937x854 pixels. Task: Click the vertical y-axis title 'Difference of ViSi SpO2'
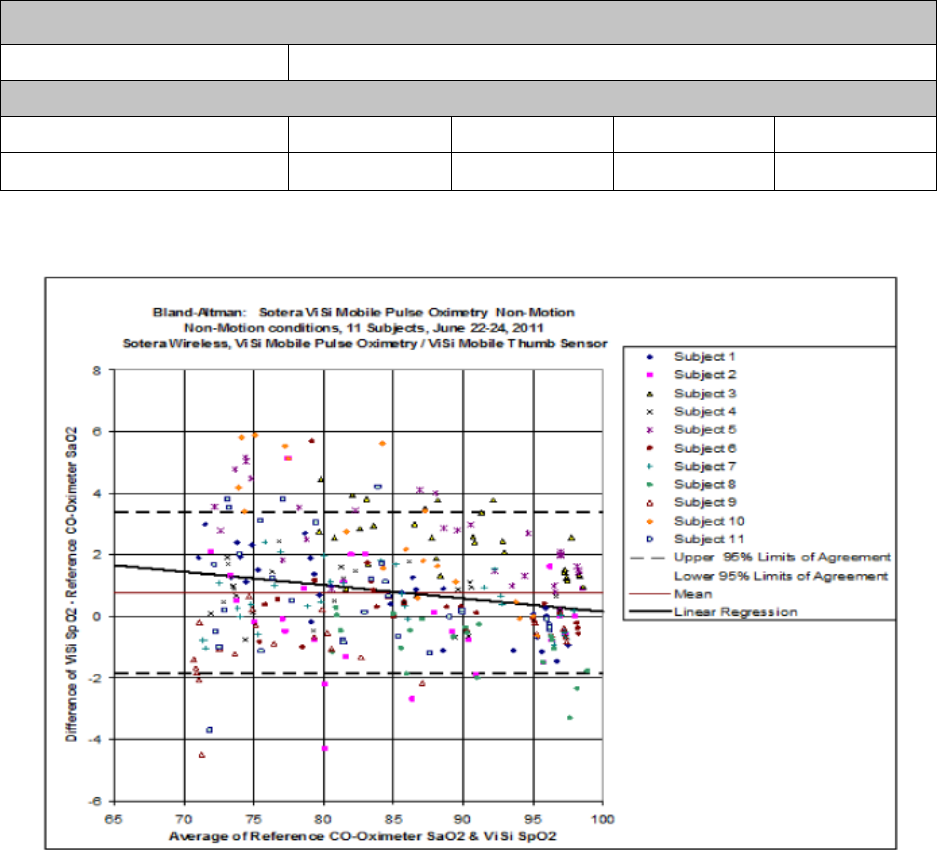point(71,584)
